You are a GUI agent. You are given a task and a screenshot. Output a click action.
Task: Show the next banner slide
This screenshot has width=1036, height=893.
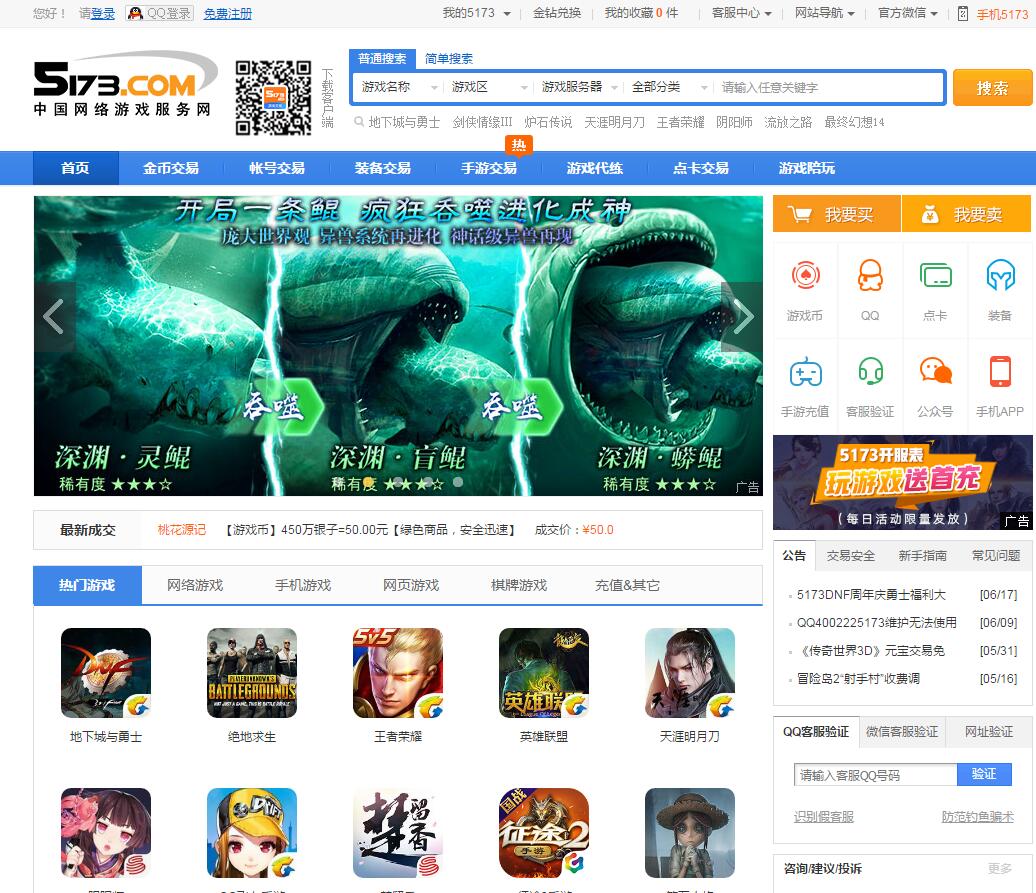[x=743, y=316]
